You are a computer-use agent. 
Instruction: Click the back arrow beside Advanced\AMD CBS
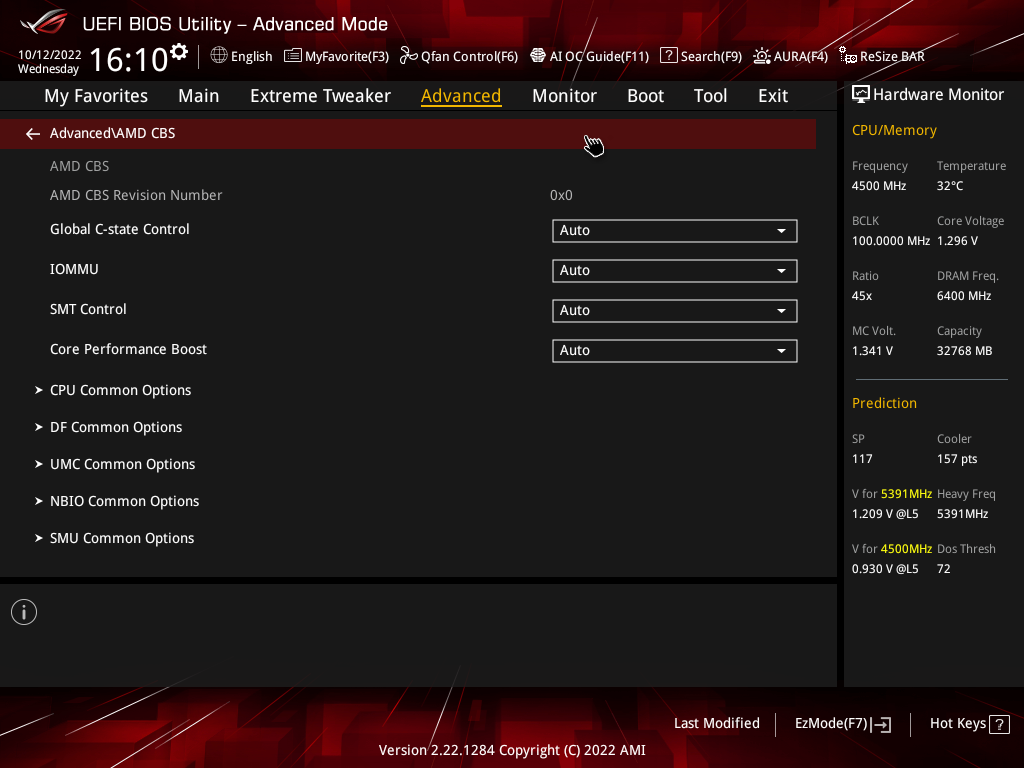tap(33, 134)
